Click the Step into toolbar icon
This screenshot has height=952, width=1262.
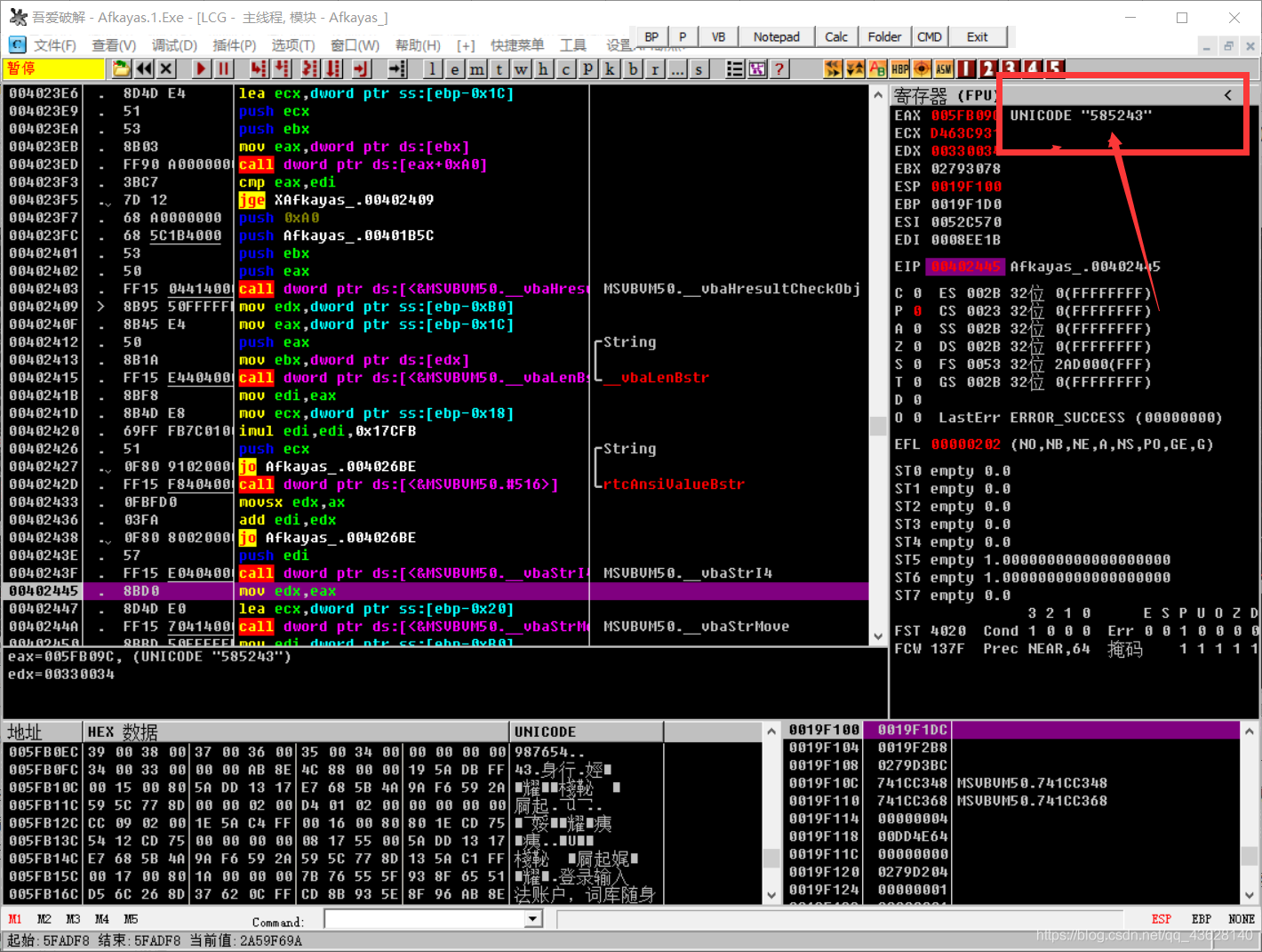259,68
